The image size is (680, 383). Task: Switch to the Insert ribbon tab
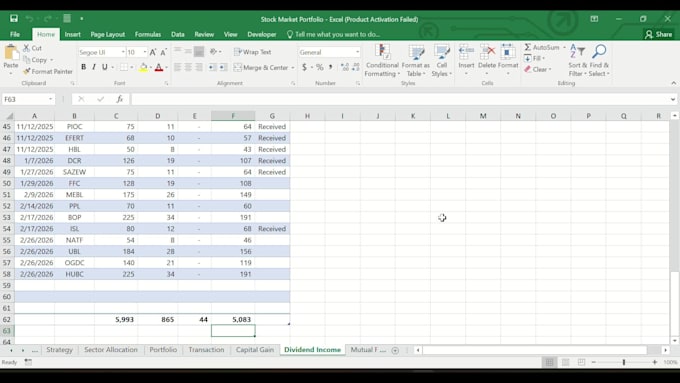click(72, 34)
